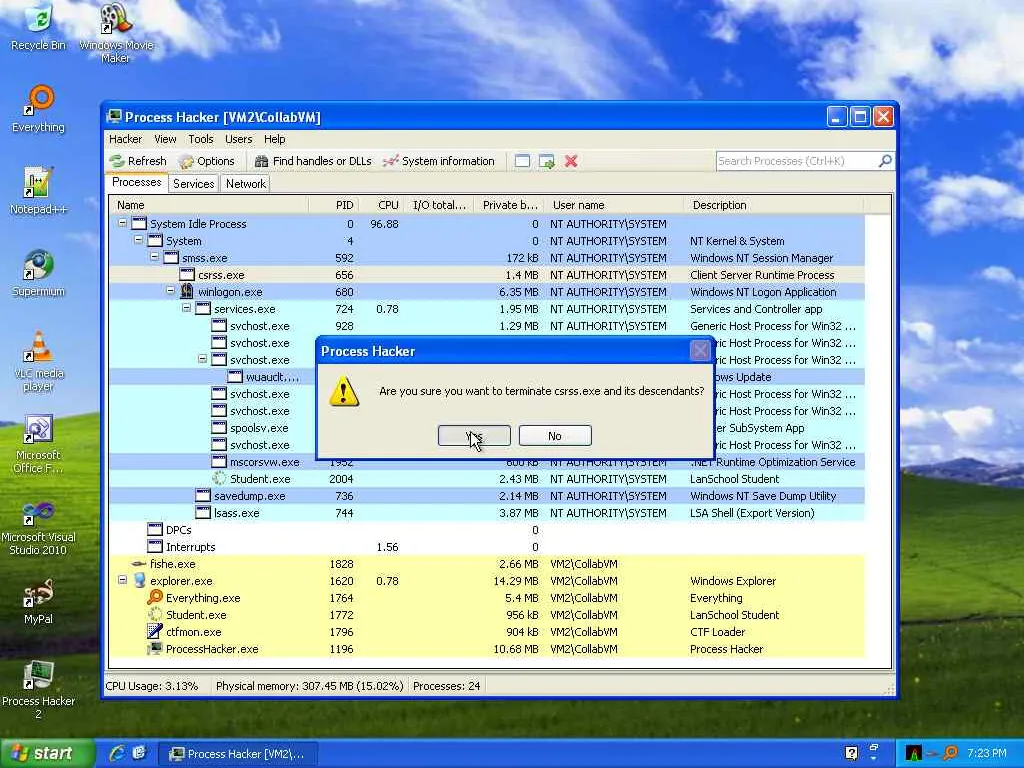Select the ProcessHacker.exe process icon
Image resolution: width=1024 pixels, height=768 pixels.
pos(155,648)
